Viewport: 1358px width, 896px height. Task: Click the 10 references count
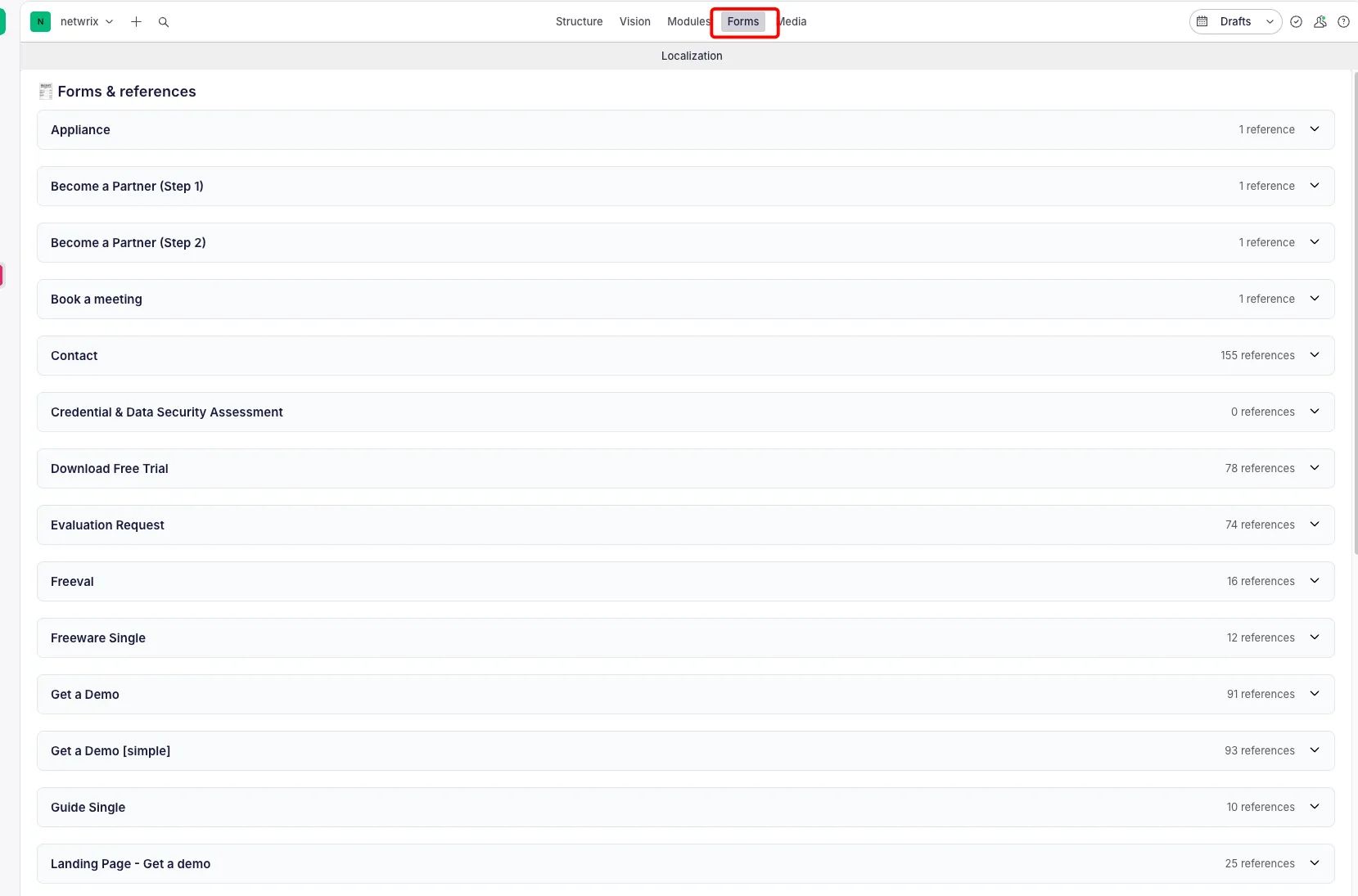[x=1261, y=807]
